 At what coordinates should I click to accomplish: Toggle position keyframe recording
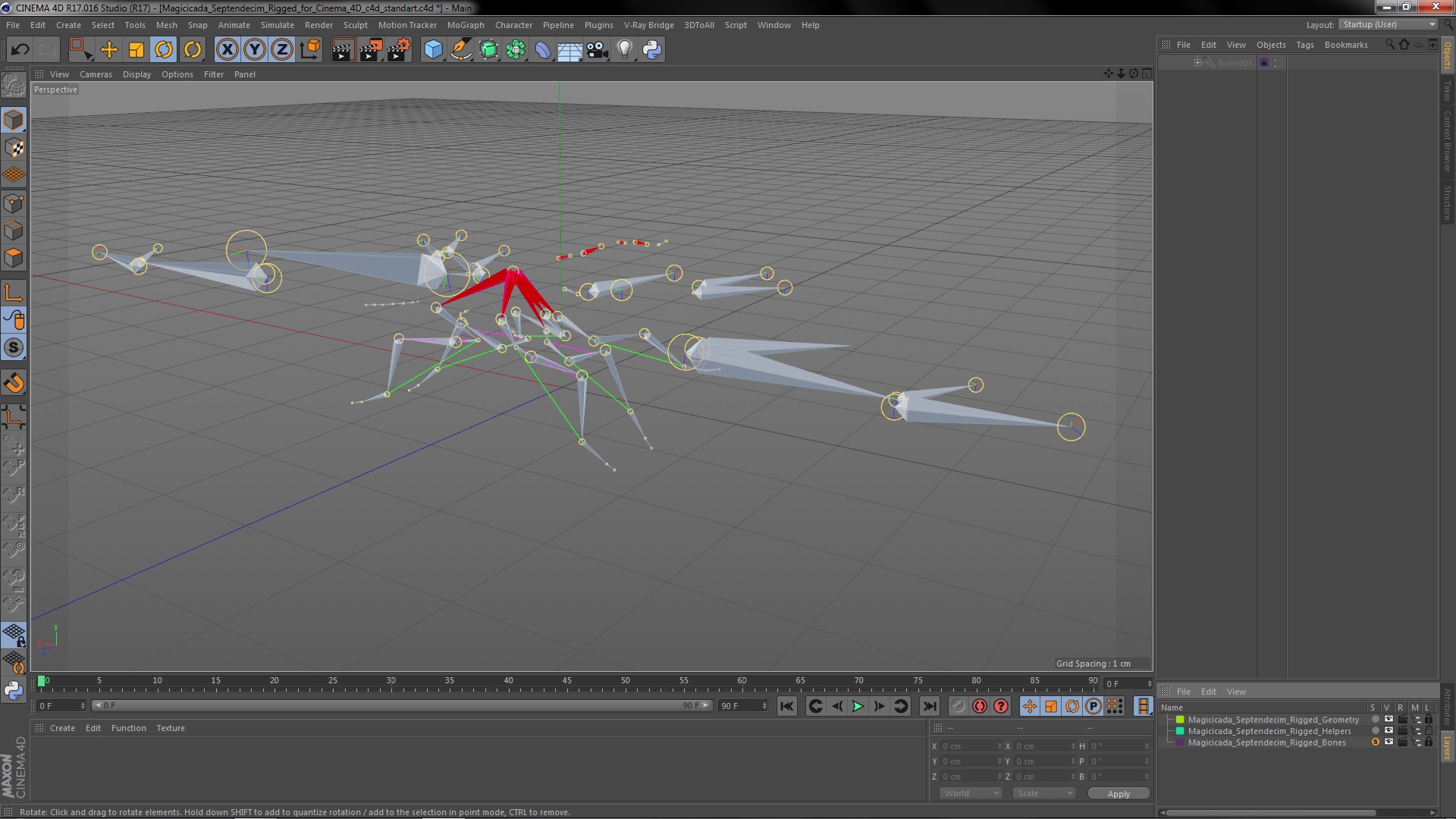(1029, 706)
